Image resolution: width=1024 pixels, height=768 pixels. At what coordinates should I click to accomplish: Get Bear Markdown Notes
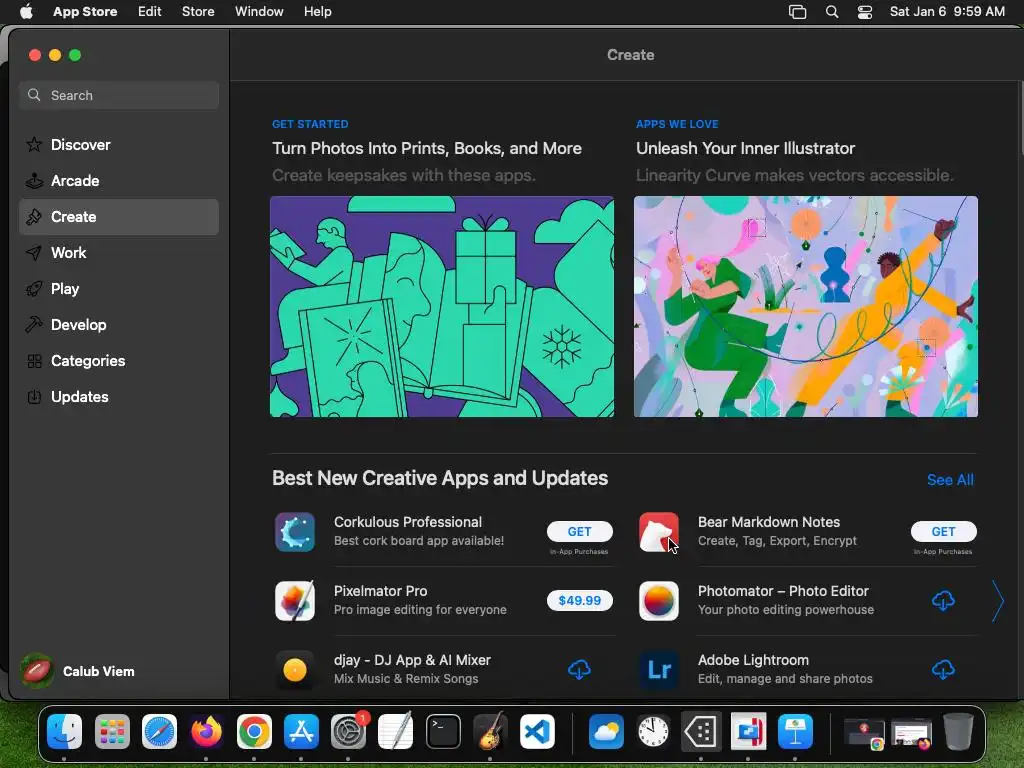(x=943, y=532)
